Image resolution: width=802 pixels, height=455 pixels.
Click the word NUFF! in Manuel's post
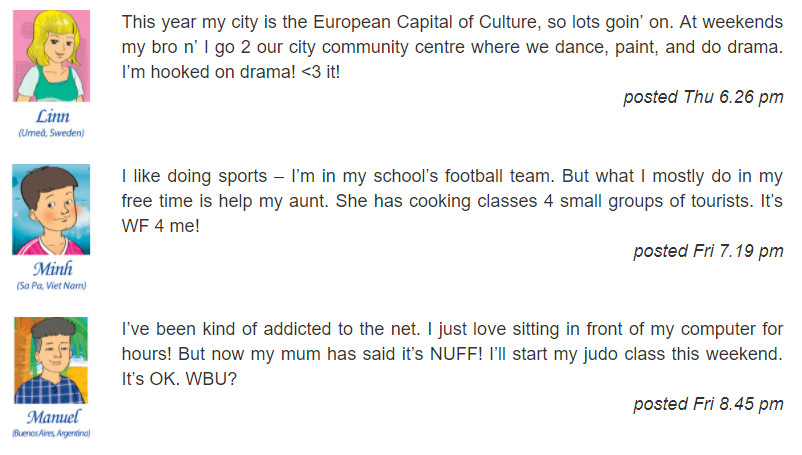[x=456, y=354]
